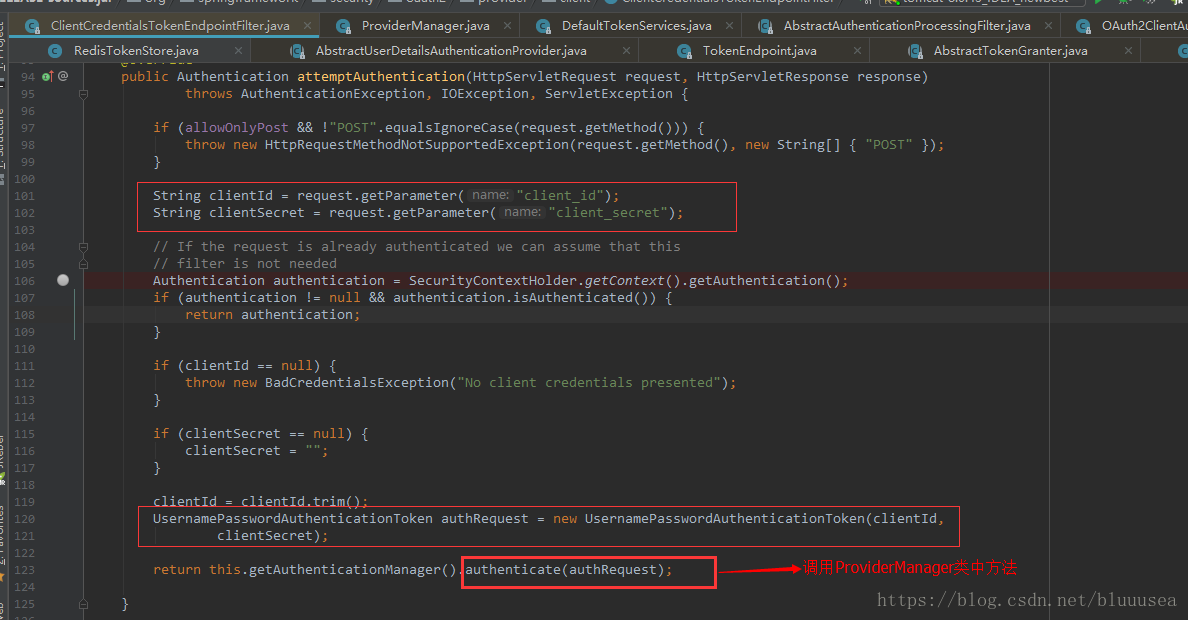Click isAuthenticated() call on line 107
The image size is (1188, 620).
click(x=584, y=298)
